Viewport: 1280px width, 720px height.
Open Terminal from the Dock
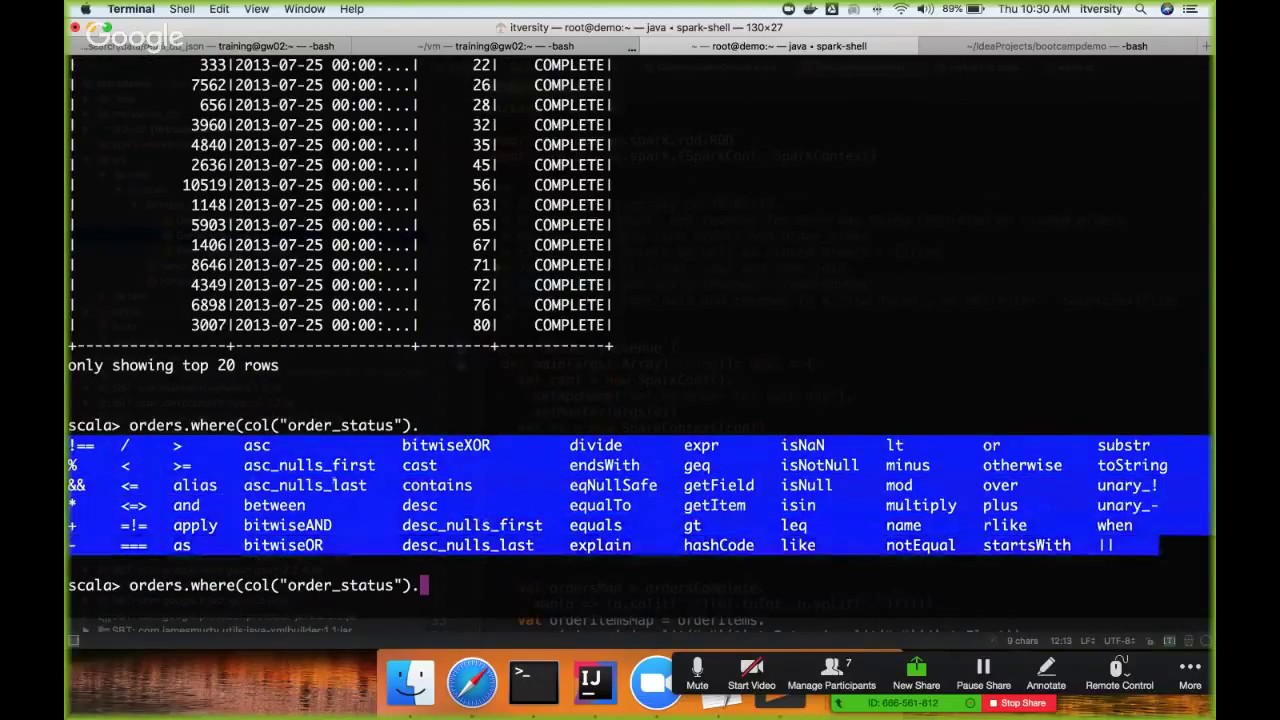point(533,684)
